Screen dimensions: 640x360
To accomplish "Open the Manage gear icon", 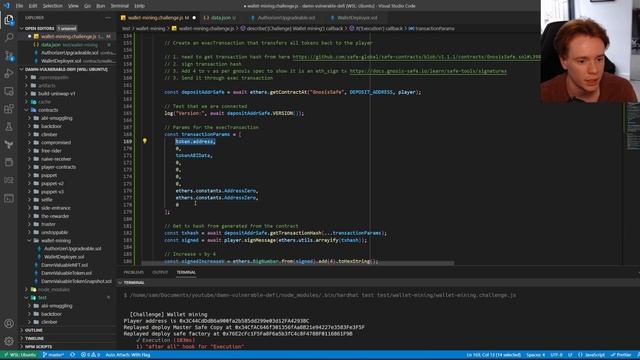I will click(9, 341).
